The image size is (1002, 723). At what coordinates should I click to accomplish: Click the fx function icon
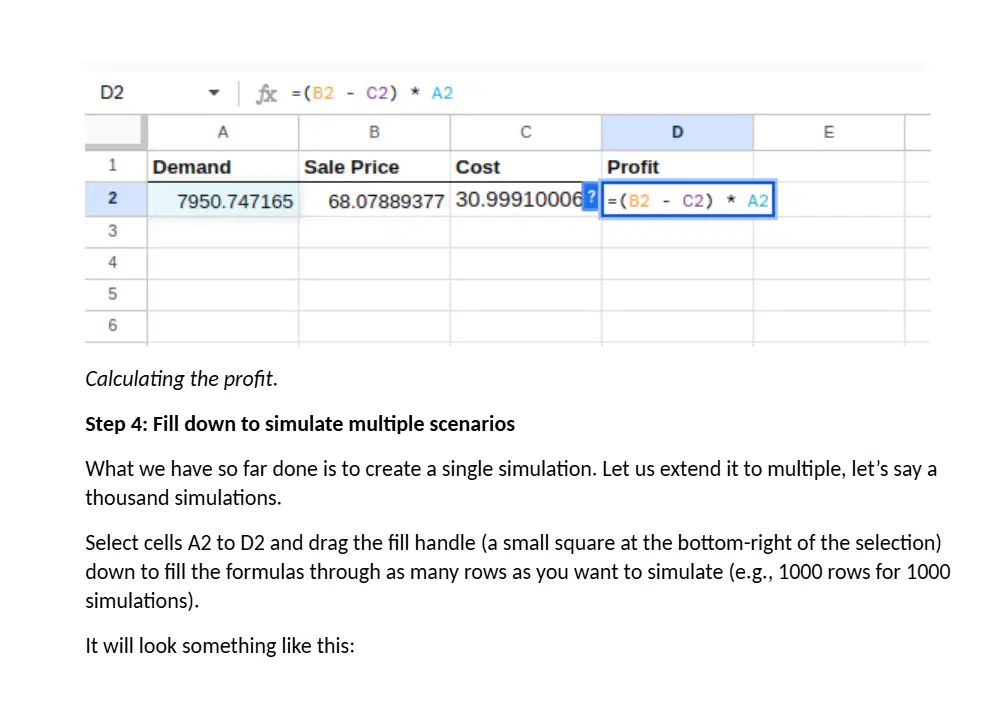click(266, 93)
